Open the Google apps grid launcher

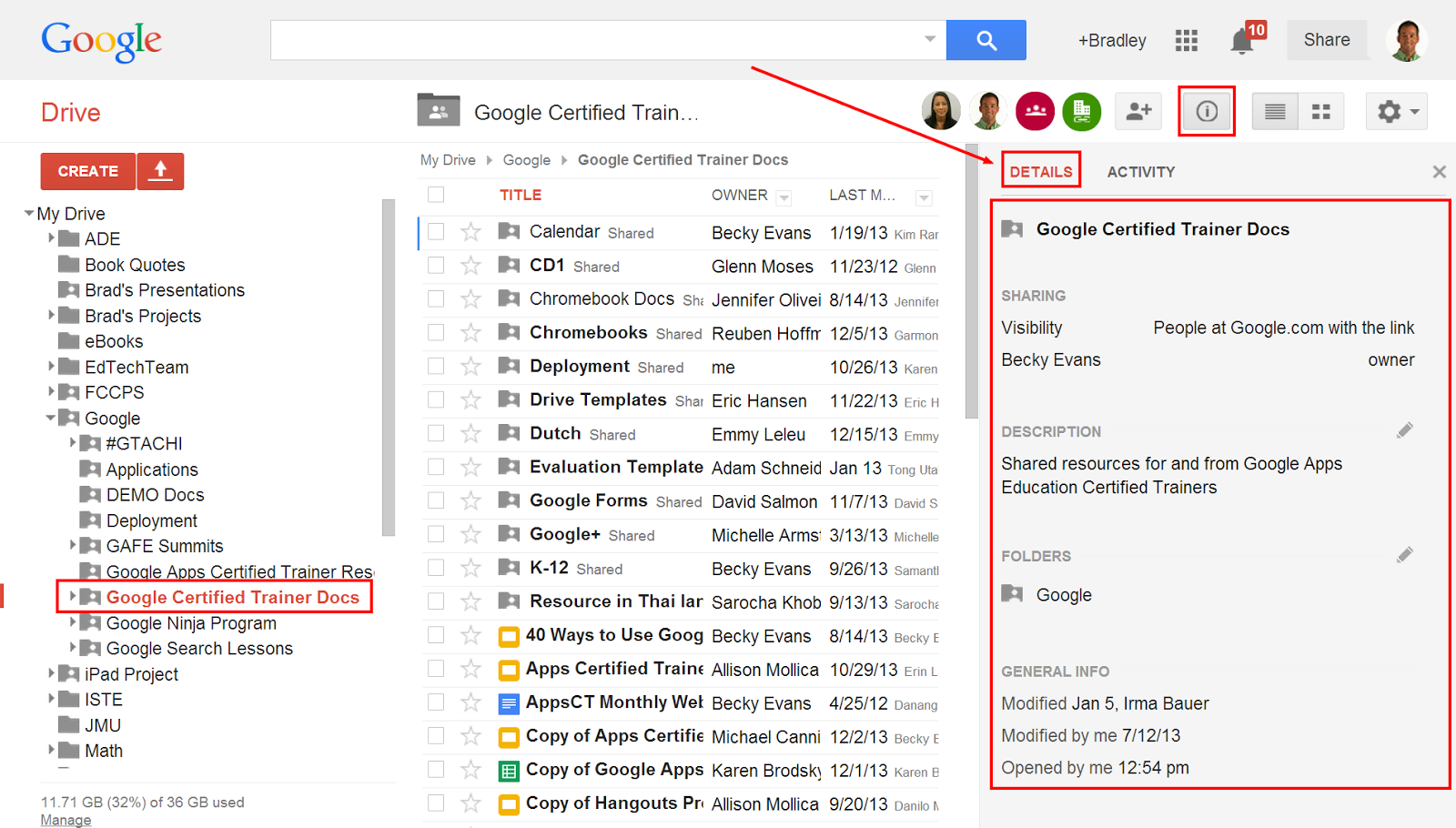click(1187, 40)
